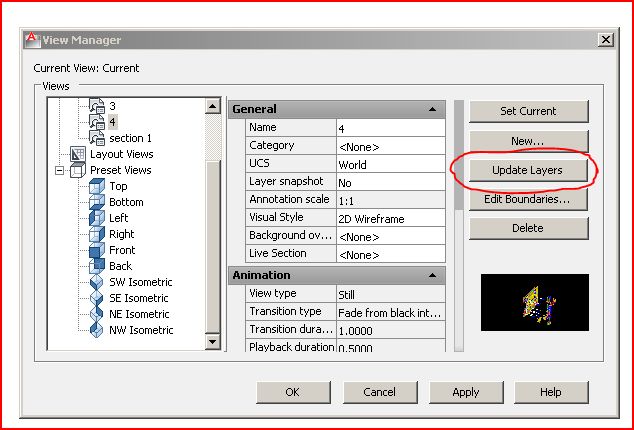The width and height of the screenshot is (634, 430).
Task: Select the Preset Views label
Action: click(120, 170)
